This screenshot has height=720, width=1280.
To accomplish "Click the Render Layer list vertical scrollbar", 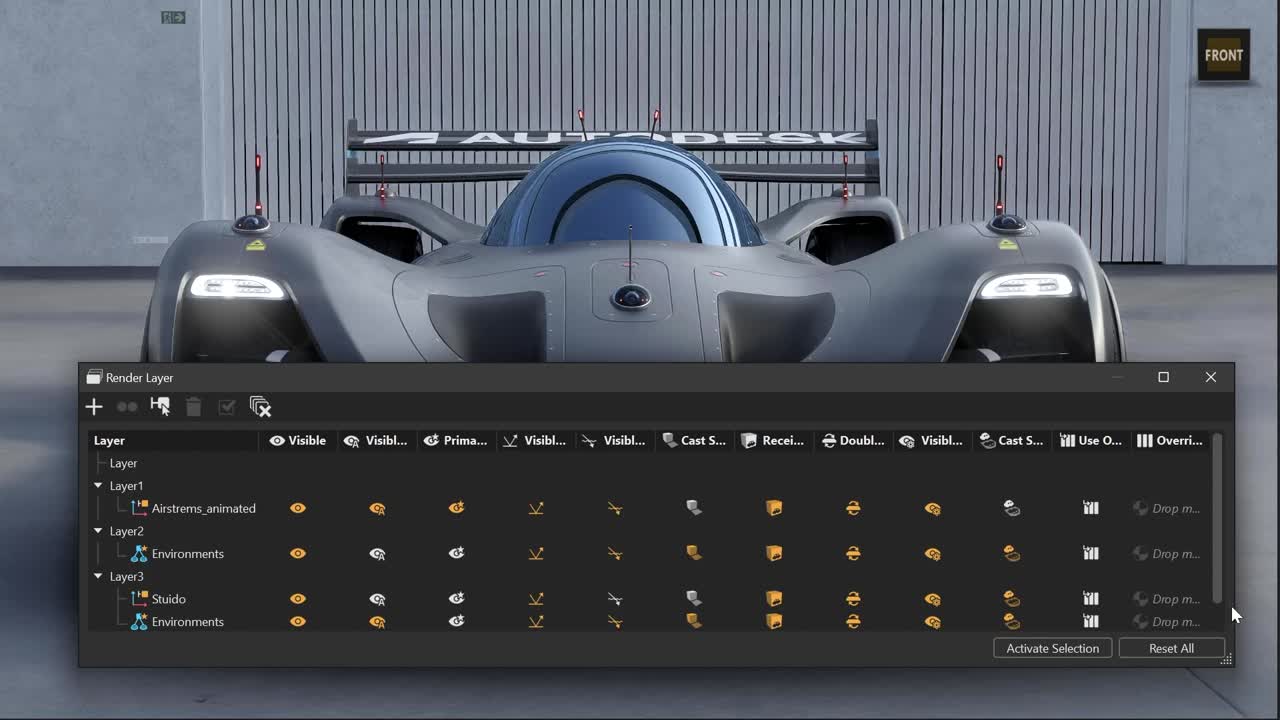I will click(x=1217, y=518).
